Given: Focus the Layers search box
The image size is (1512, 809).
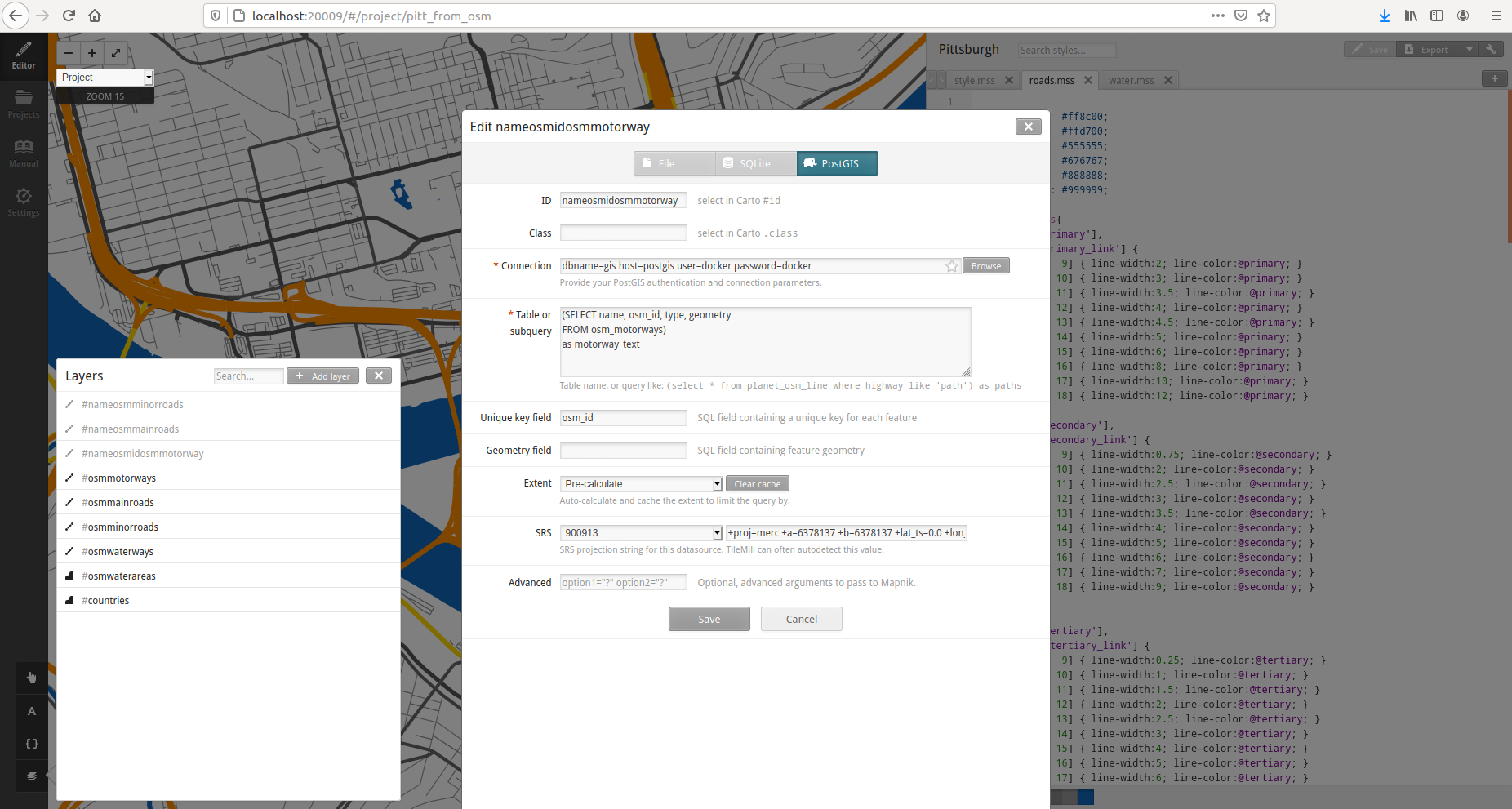Looking at the screenshot, I should [x=249, y=376].
